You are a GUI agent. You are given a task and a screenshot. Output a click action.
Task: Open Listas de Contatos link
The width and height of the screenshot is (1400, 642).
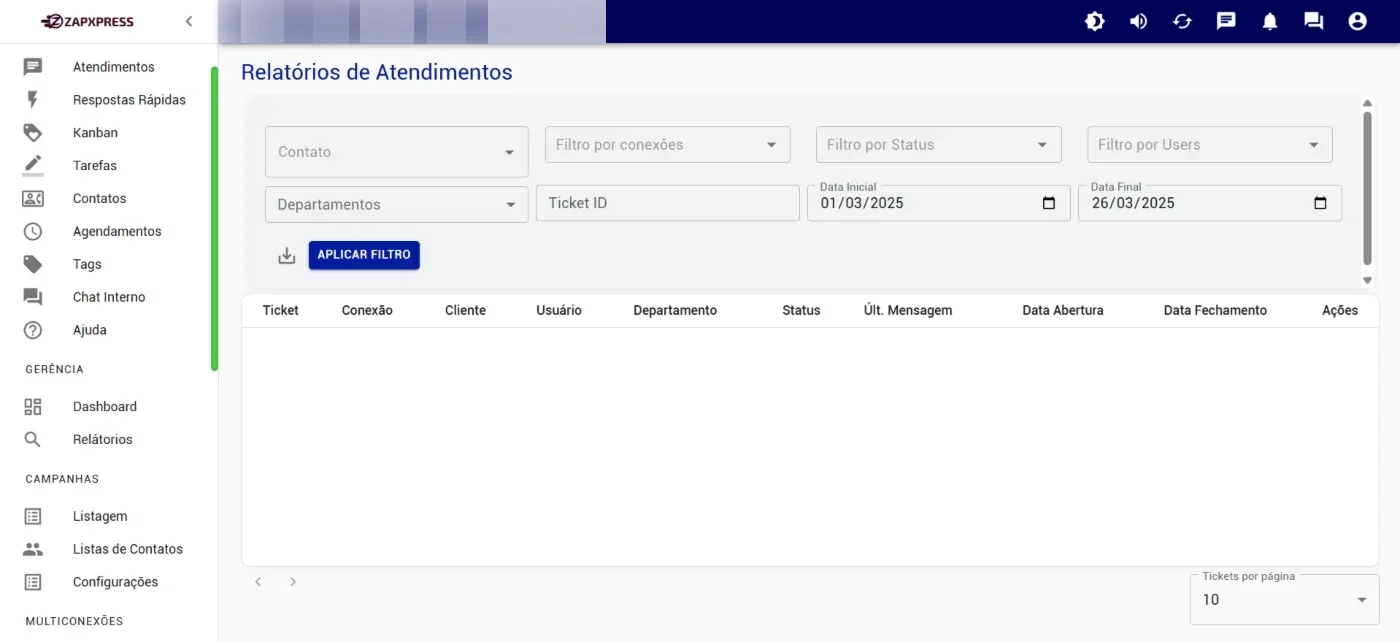point(128,549)
